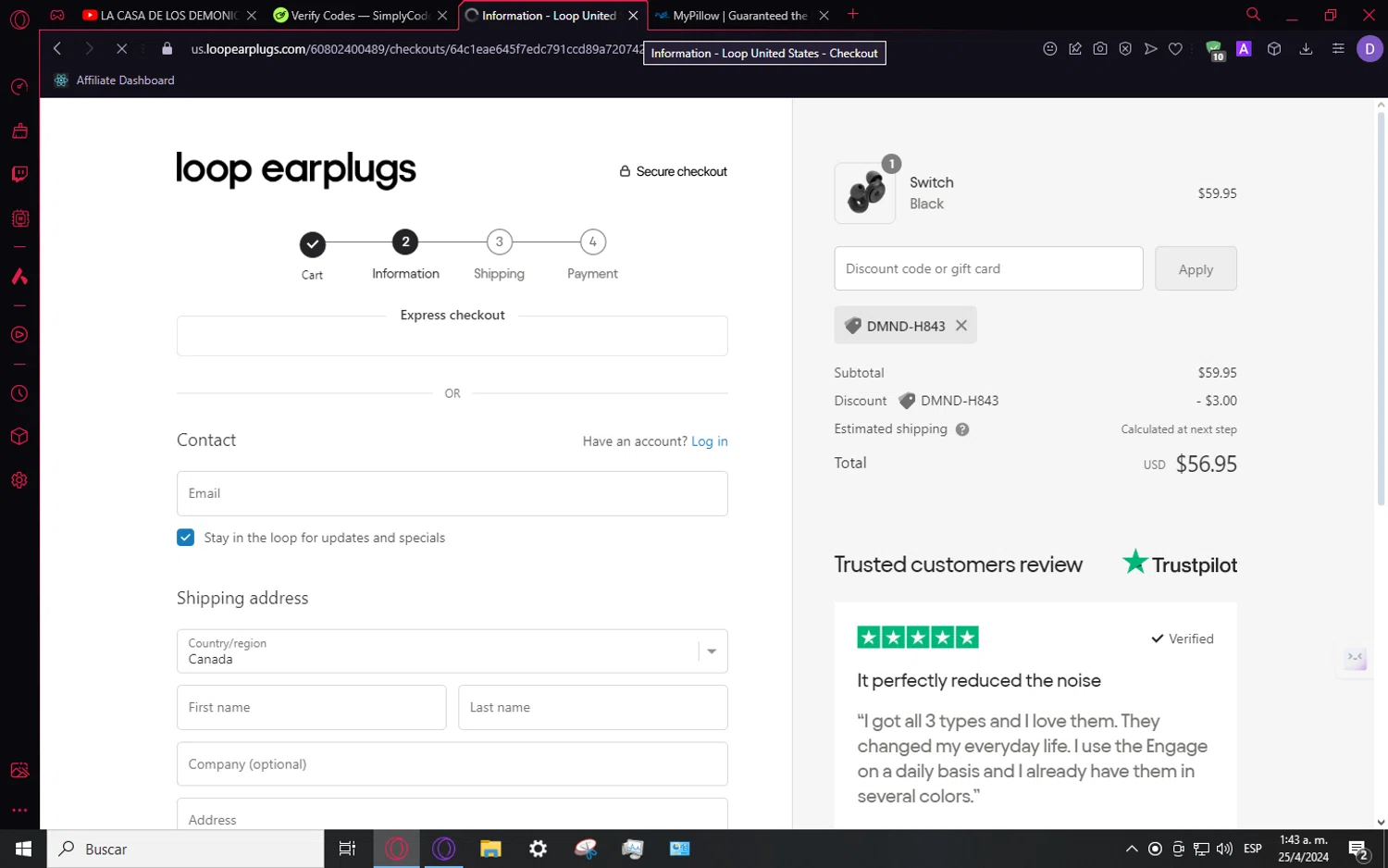This screenshot has height=868, width=1388.
Task: Click ESP keyboard language indicator
Action: (1253, 849)
